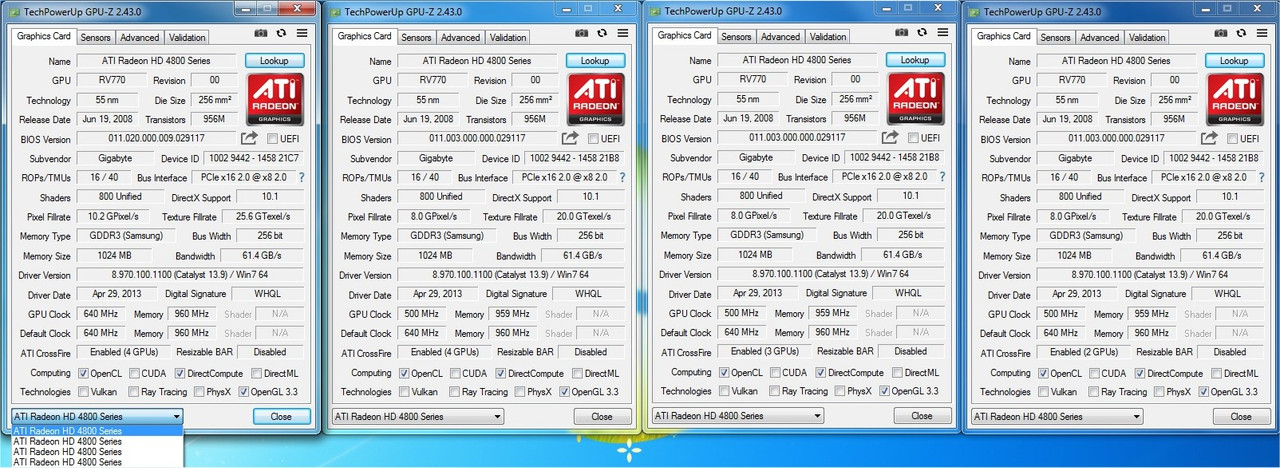
Task: Click the bus test question mark in 2 GPUs window
Action: (1260, 177)
